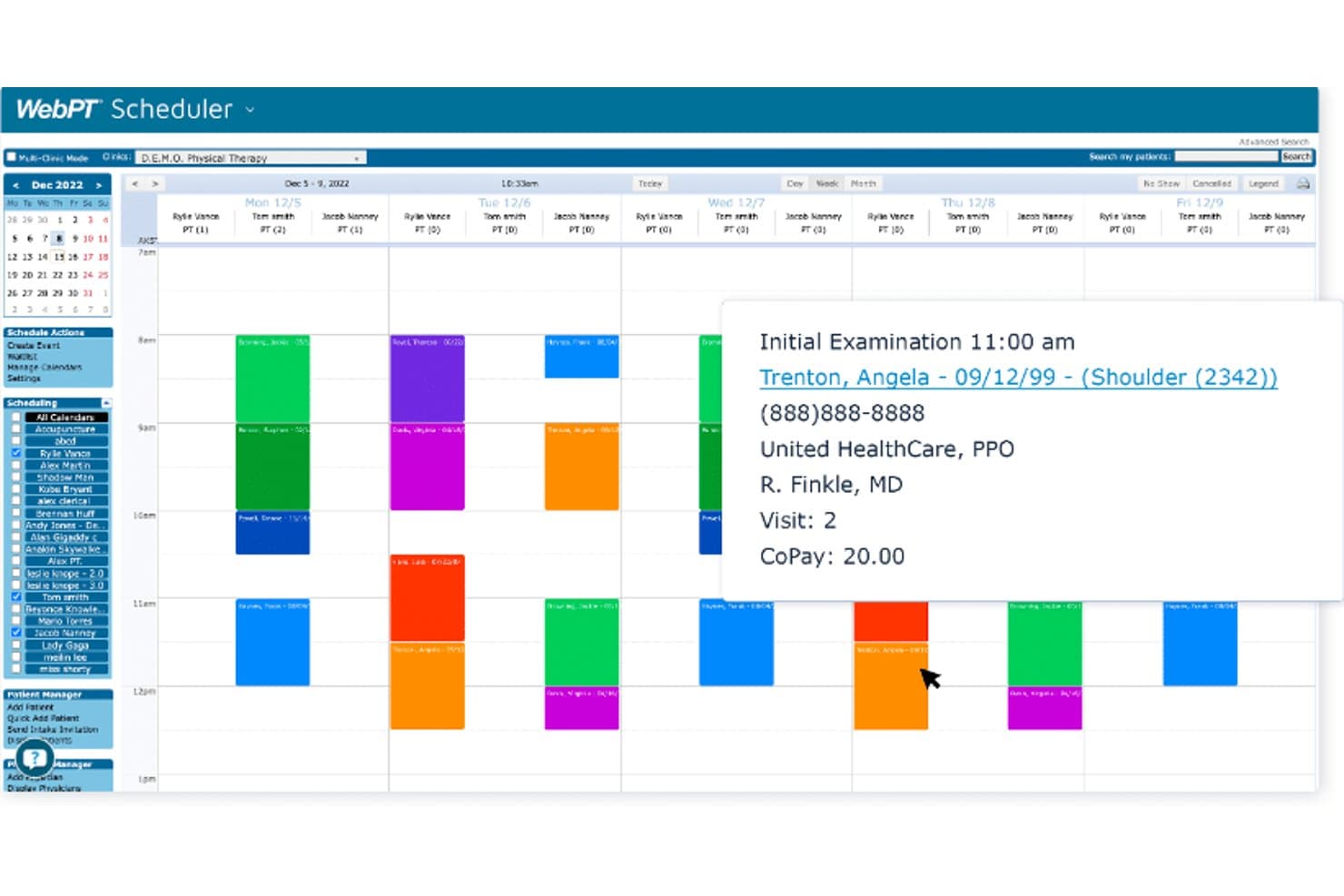
Task: Switch to Week view
Action: 826,183
